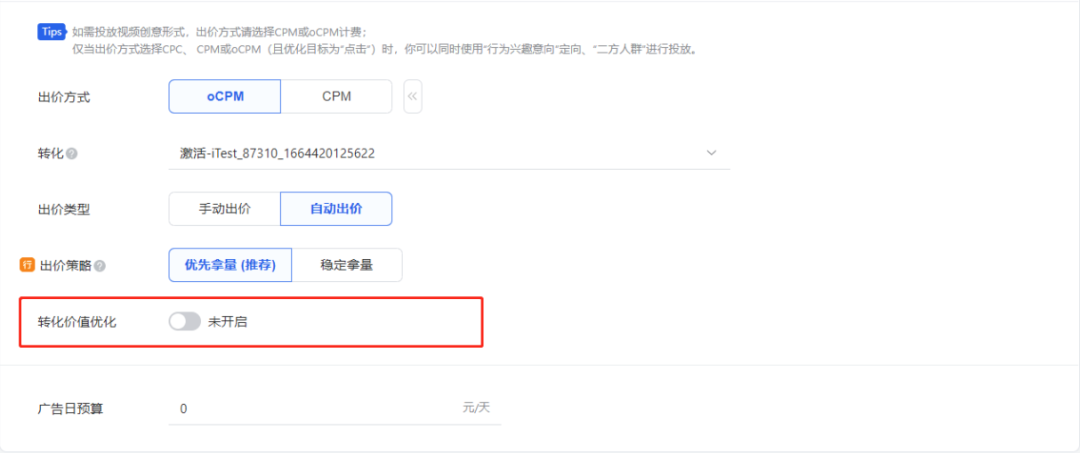Open the 转化 conversion dropdown

click(x=449, y=153)
